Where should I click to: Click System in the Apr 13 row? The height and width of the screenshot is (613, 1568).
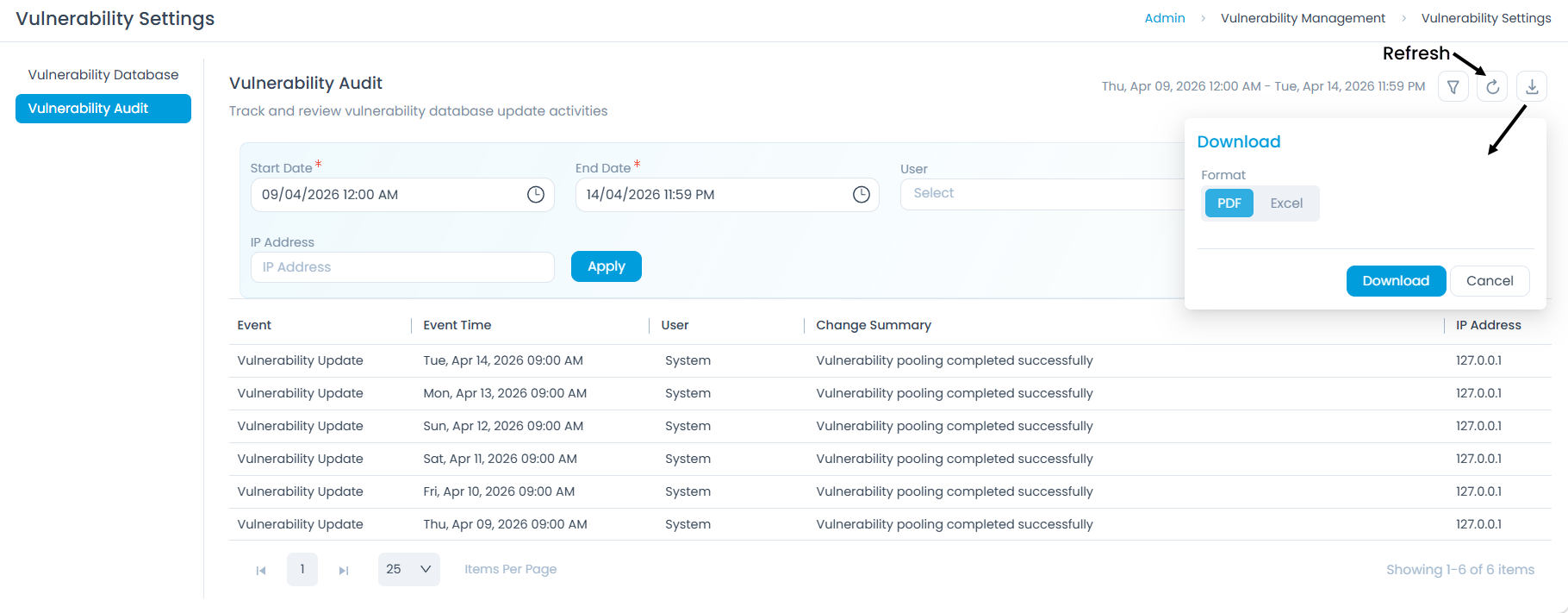(688, 393)
